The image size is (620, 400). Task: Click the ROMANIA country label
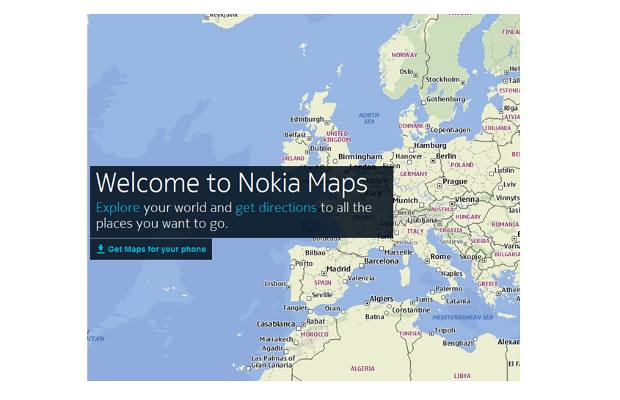505,224
